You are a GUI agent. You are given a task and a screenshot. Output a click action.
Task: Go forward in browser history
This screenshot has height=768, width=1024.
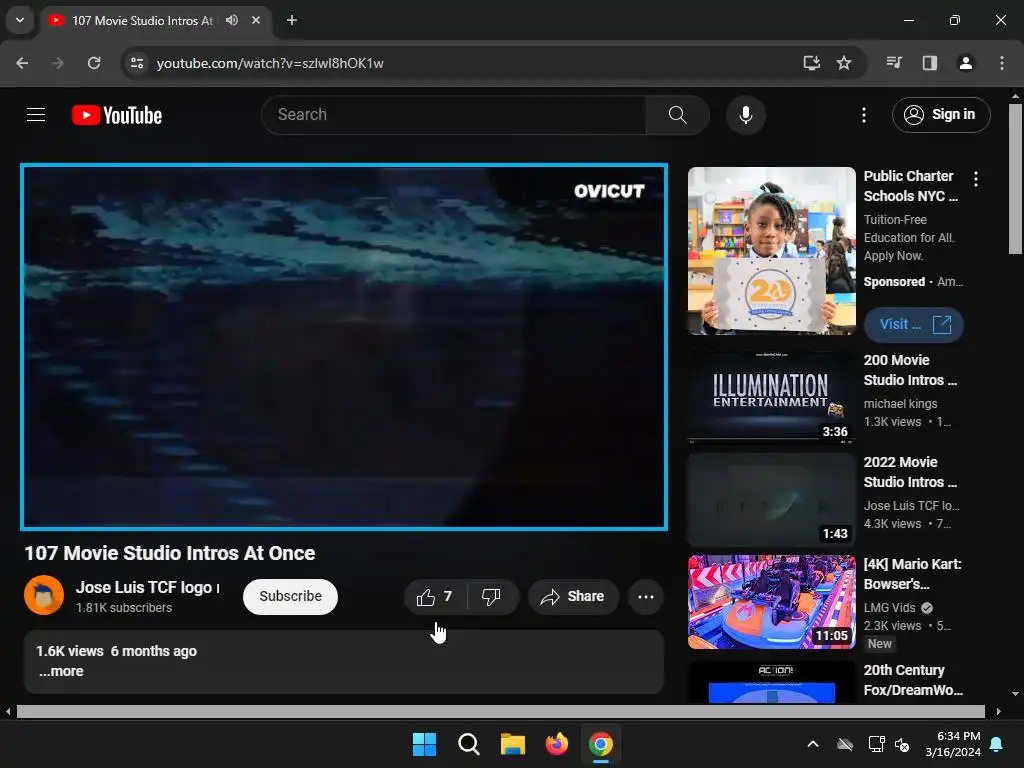(58, 63)
